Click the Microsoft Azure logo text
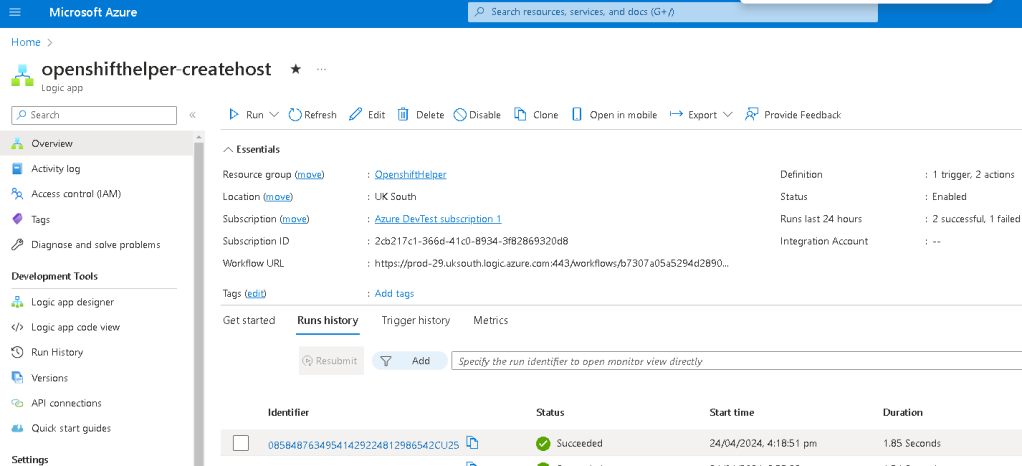The width and height of the screenshot is (1022, 466). click(93, 12)
